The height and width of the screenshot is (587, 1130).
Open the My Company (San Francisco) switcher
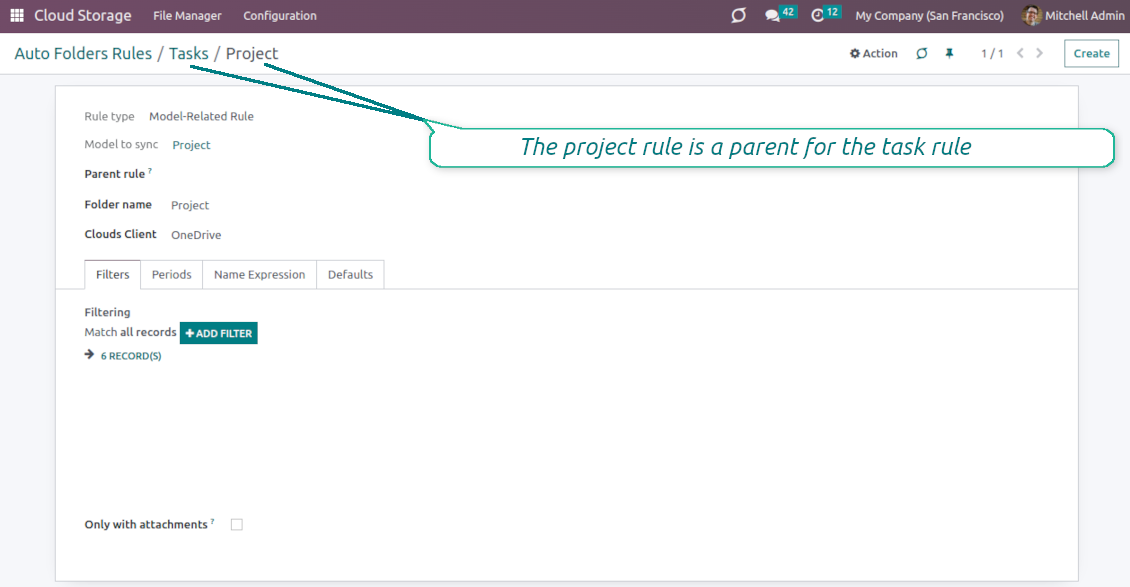pyautogui.click(x=929, y=16)
